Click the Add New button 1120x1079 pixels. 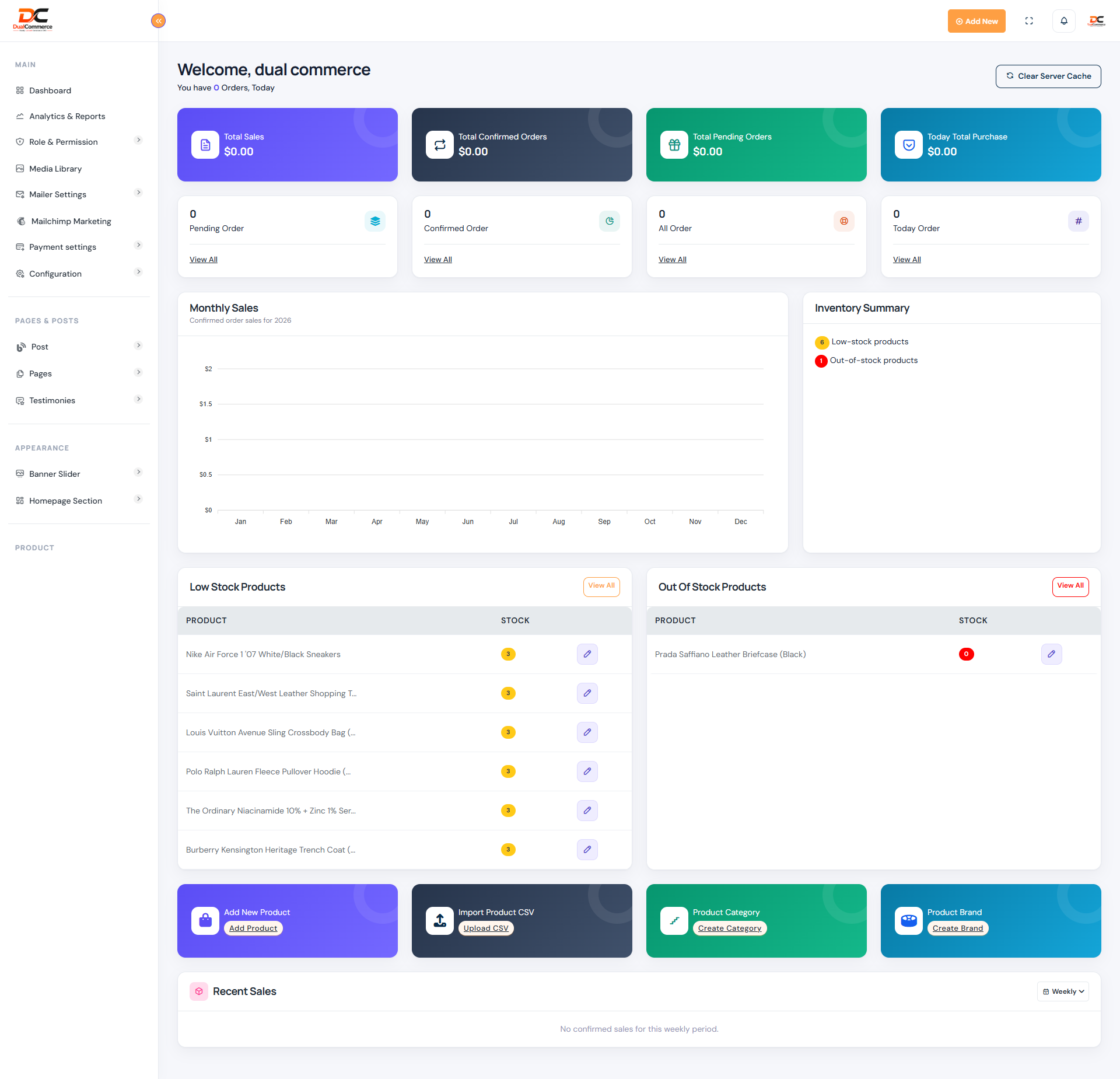(x=977, y=21)
